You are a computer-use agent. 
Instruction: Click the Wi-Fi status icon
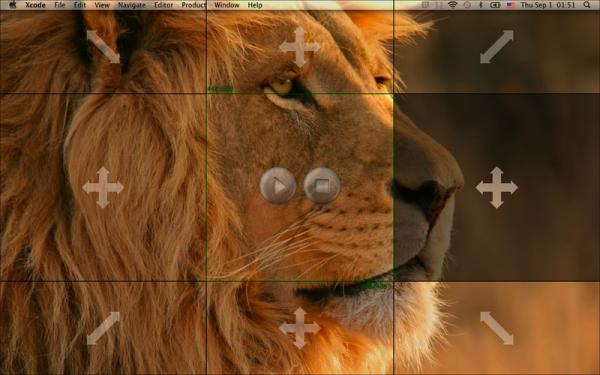pyautogui.click(x=453, y=5)
